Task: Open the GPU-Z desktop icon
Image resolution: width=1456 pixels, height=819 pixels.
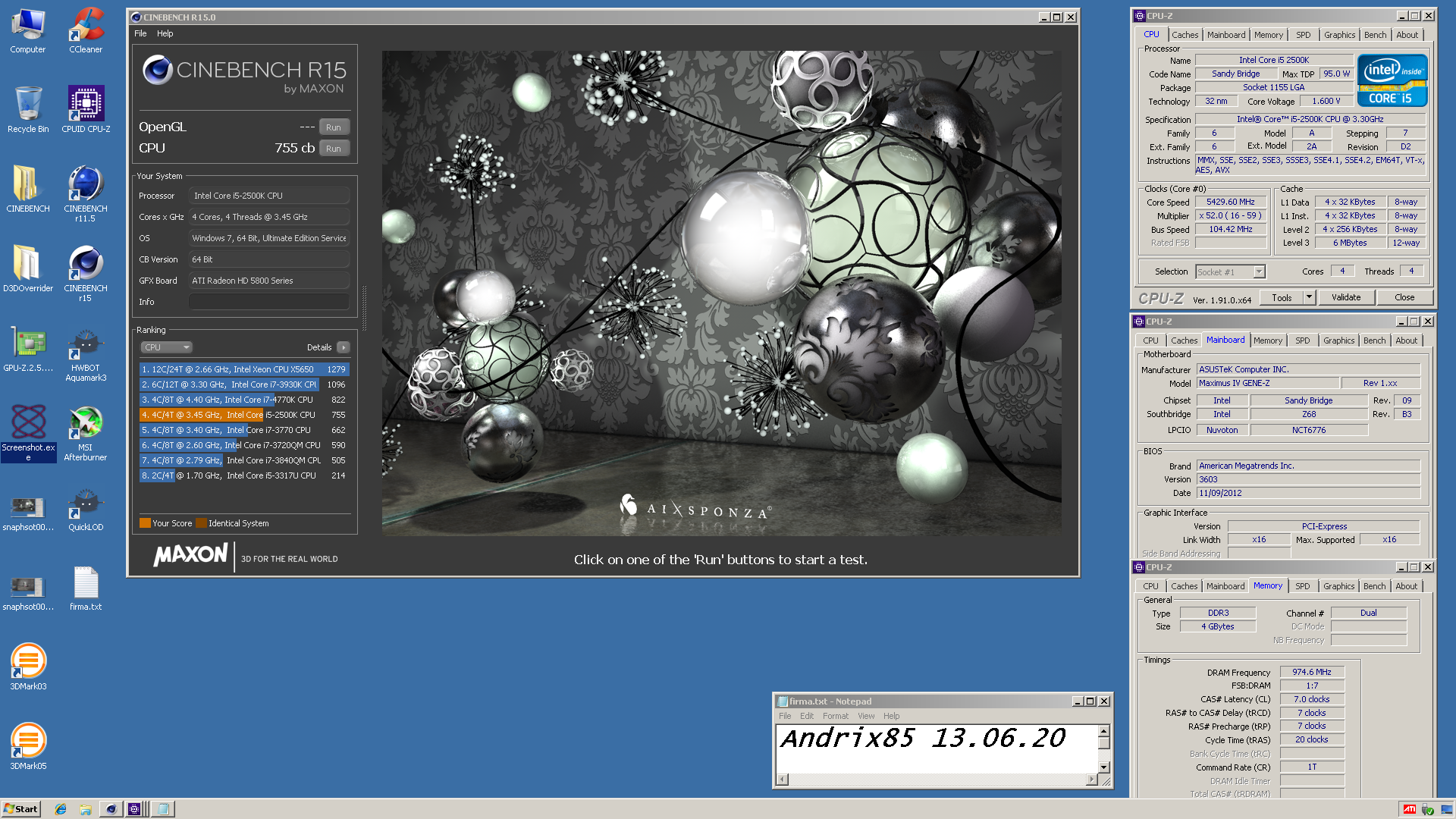Action: pyautogui.click(x=28, y=349)
